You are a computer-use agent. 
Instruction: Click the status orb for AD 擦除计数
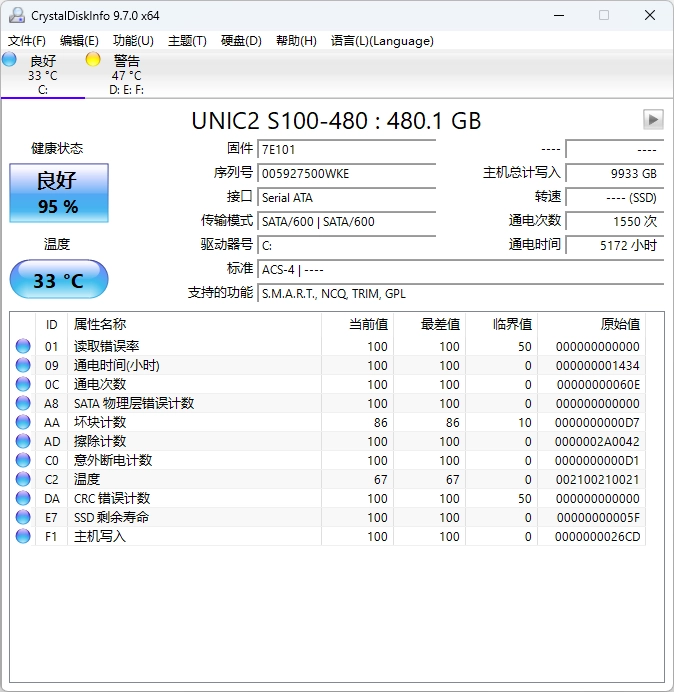coord(23,441)
